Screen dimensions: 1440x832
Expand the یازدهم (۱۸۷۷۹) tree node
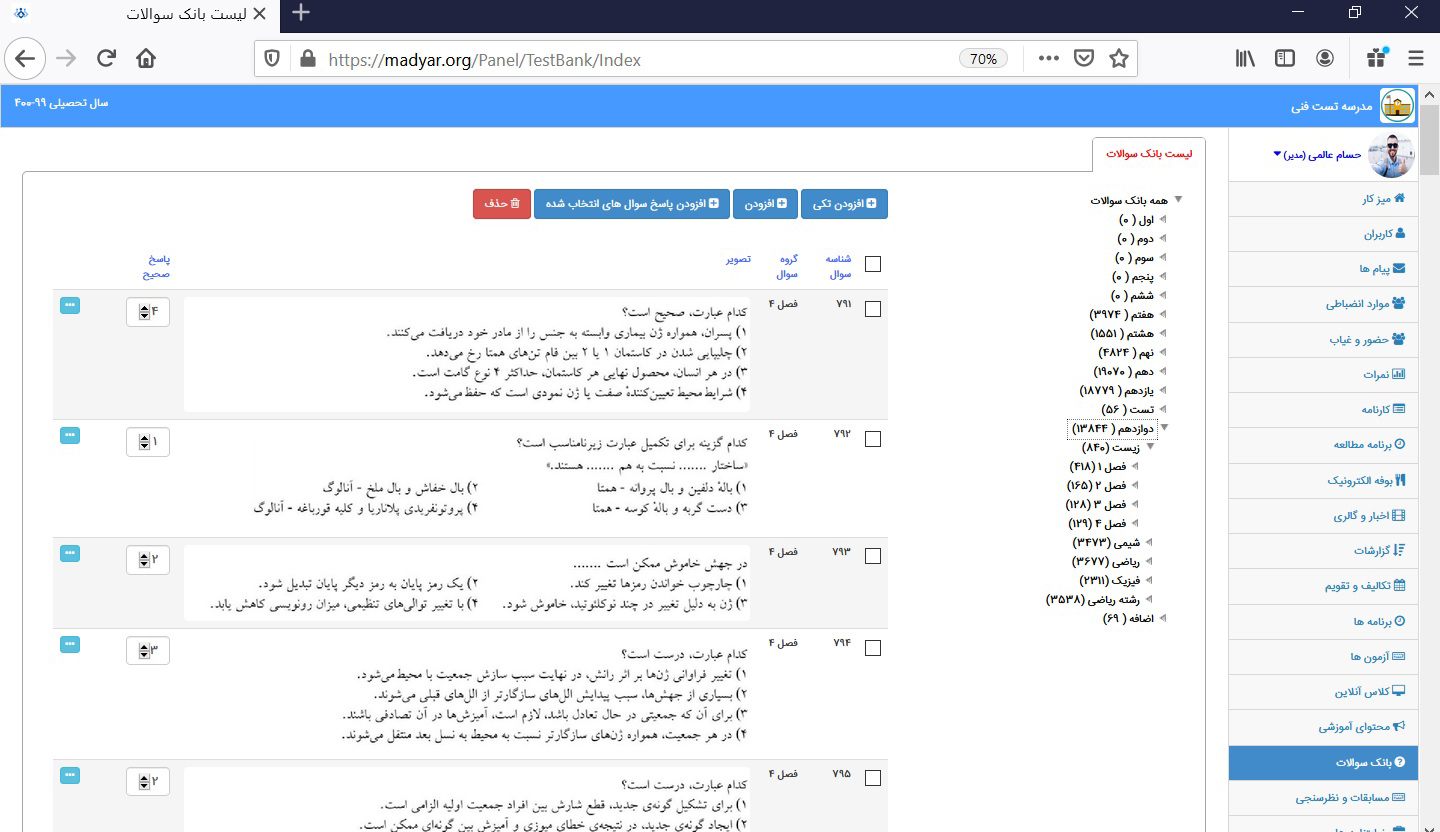coord(1164,390)
